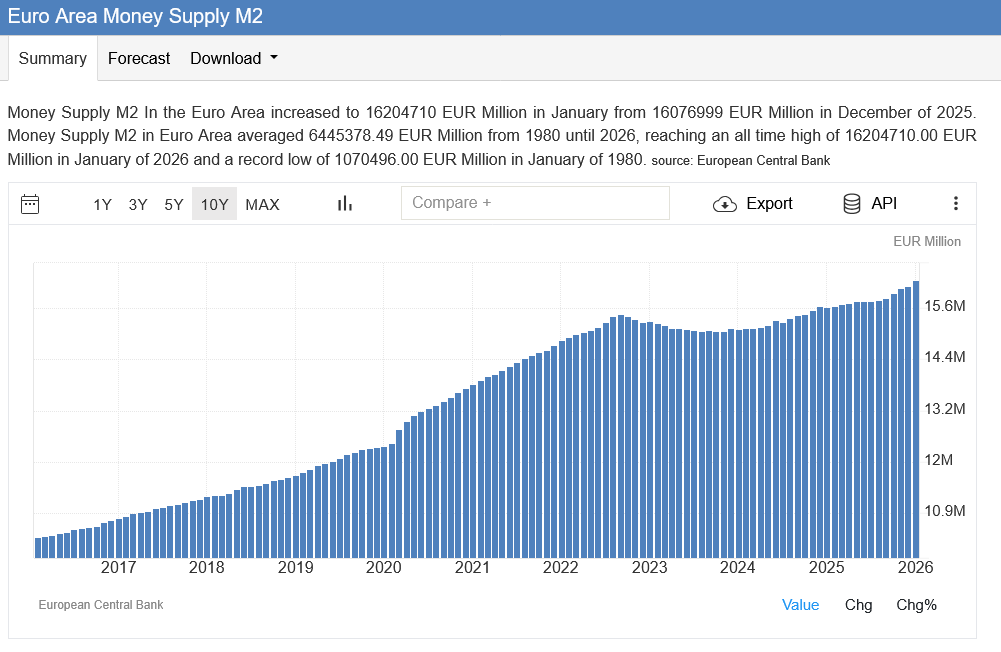Image resolution: width=1001 pixels, height=652 pixels.
Task: Select the 1Y time range
Action: click(102, 204)
